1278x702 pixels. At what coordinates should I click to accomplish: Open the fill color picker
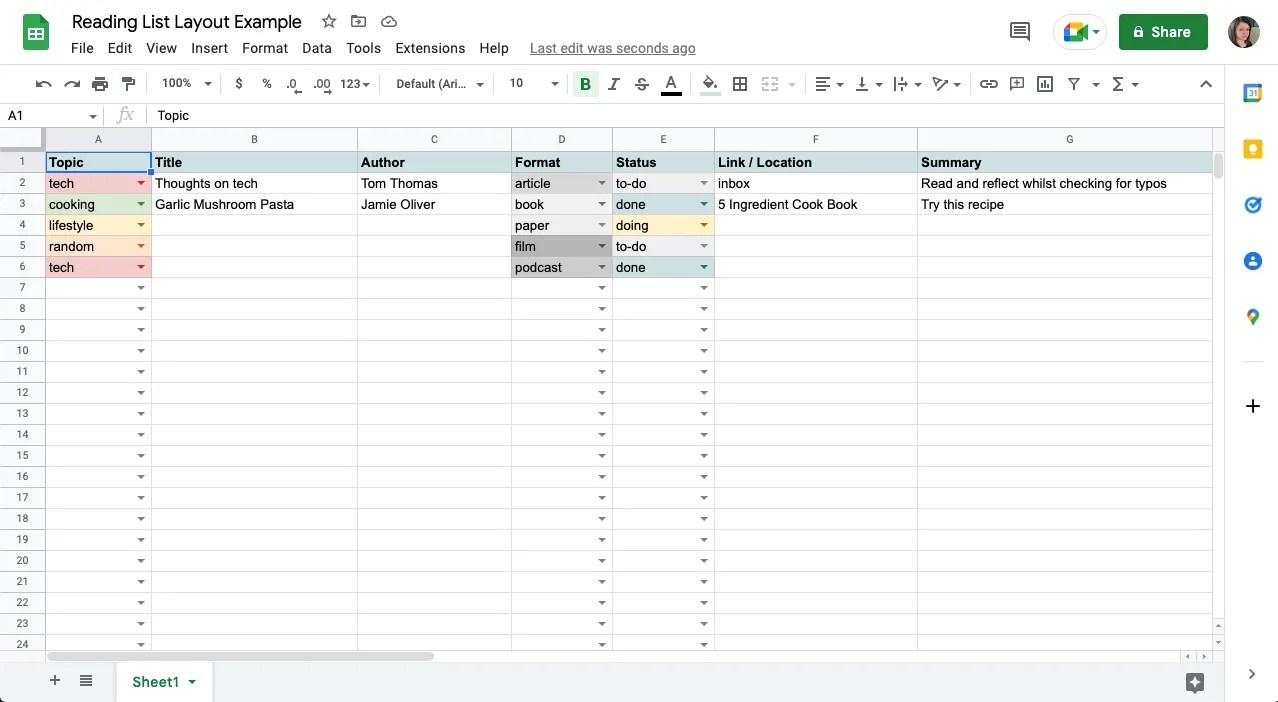pyautogui.click(x=709, y=84)
